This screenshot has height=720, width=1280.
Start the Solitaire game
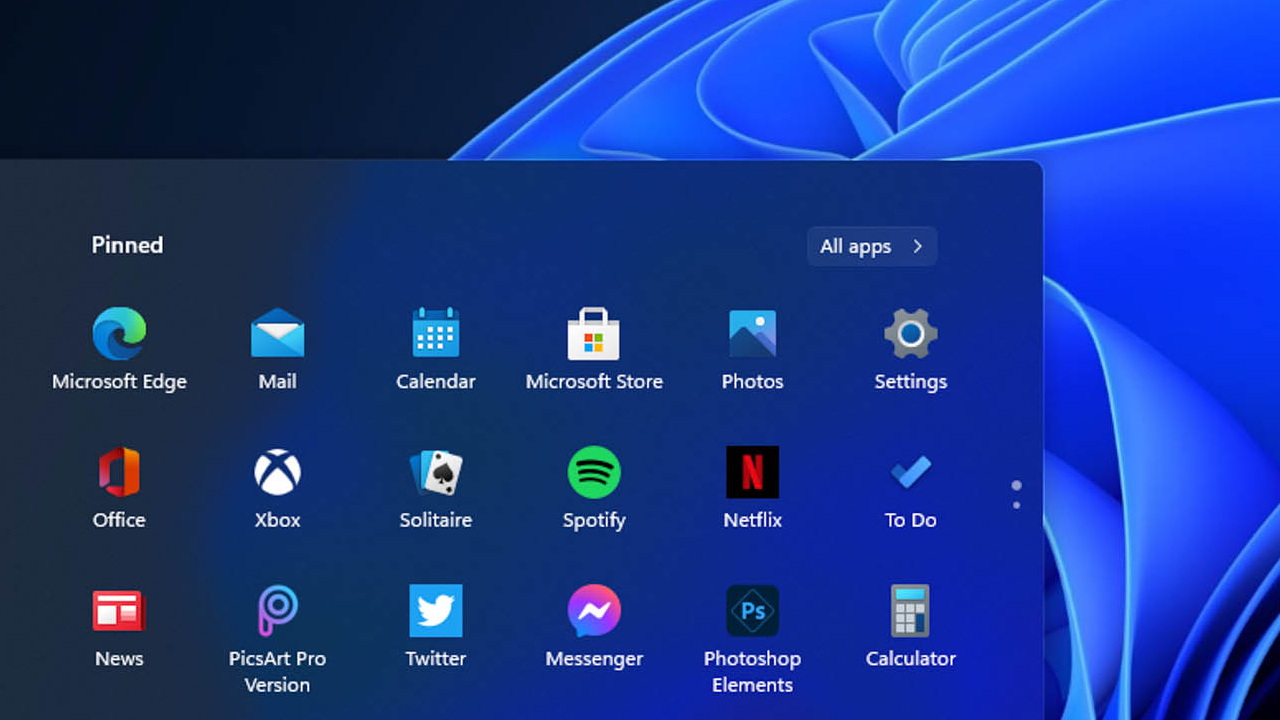coord(435,472)
